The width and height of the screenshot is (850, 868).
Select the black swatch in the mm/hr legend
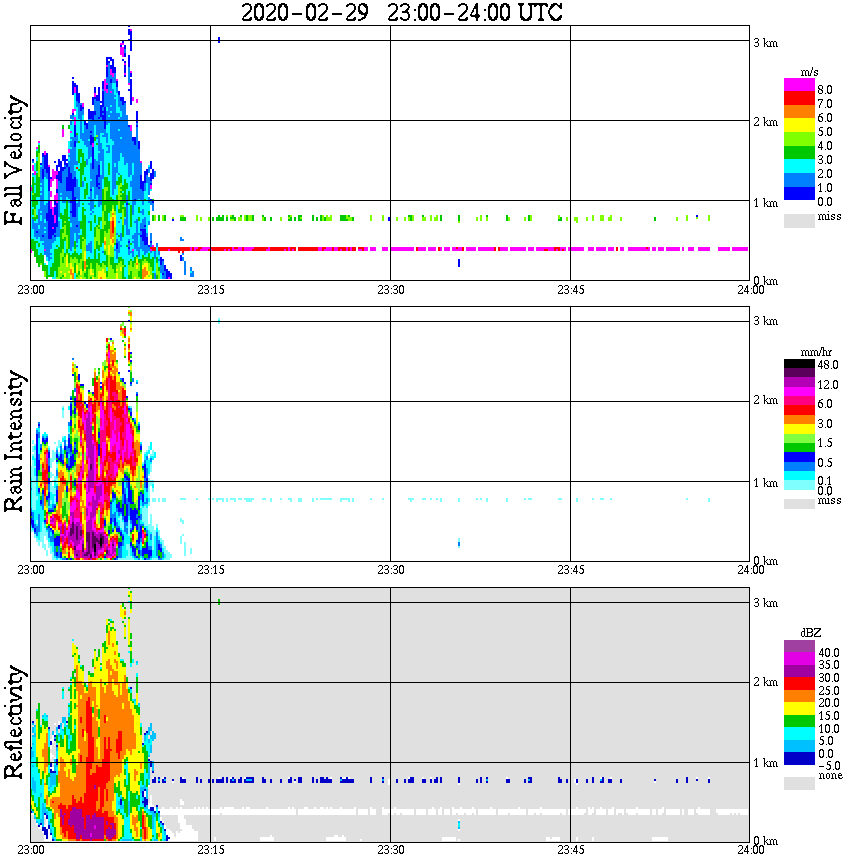[x=799, y=364]
